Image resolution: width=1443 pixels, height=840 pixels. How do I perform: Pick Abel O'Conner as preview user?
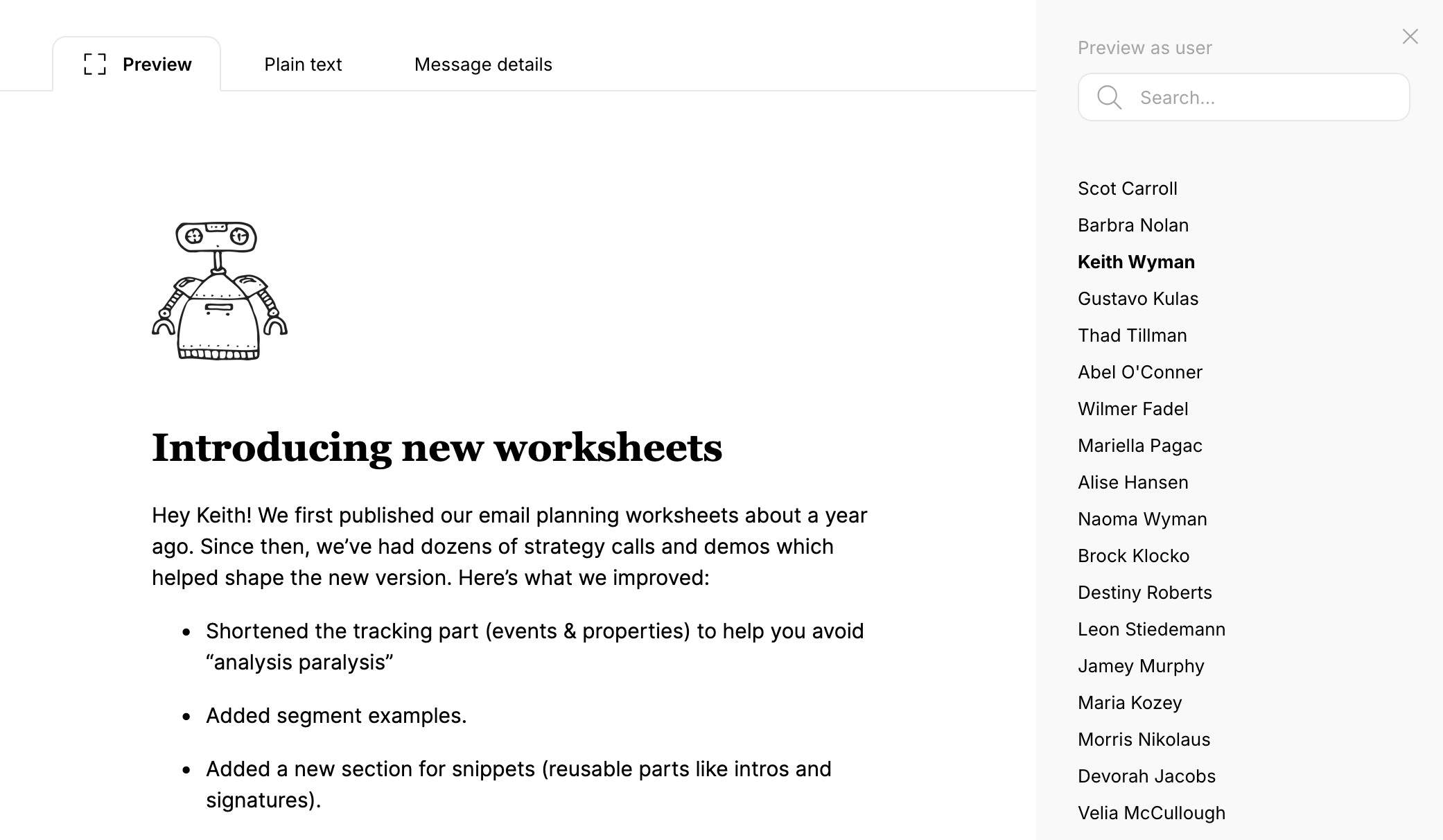pos(1139,372)
